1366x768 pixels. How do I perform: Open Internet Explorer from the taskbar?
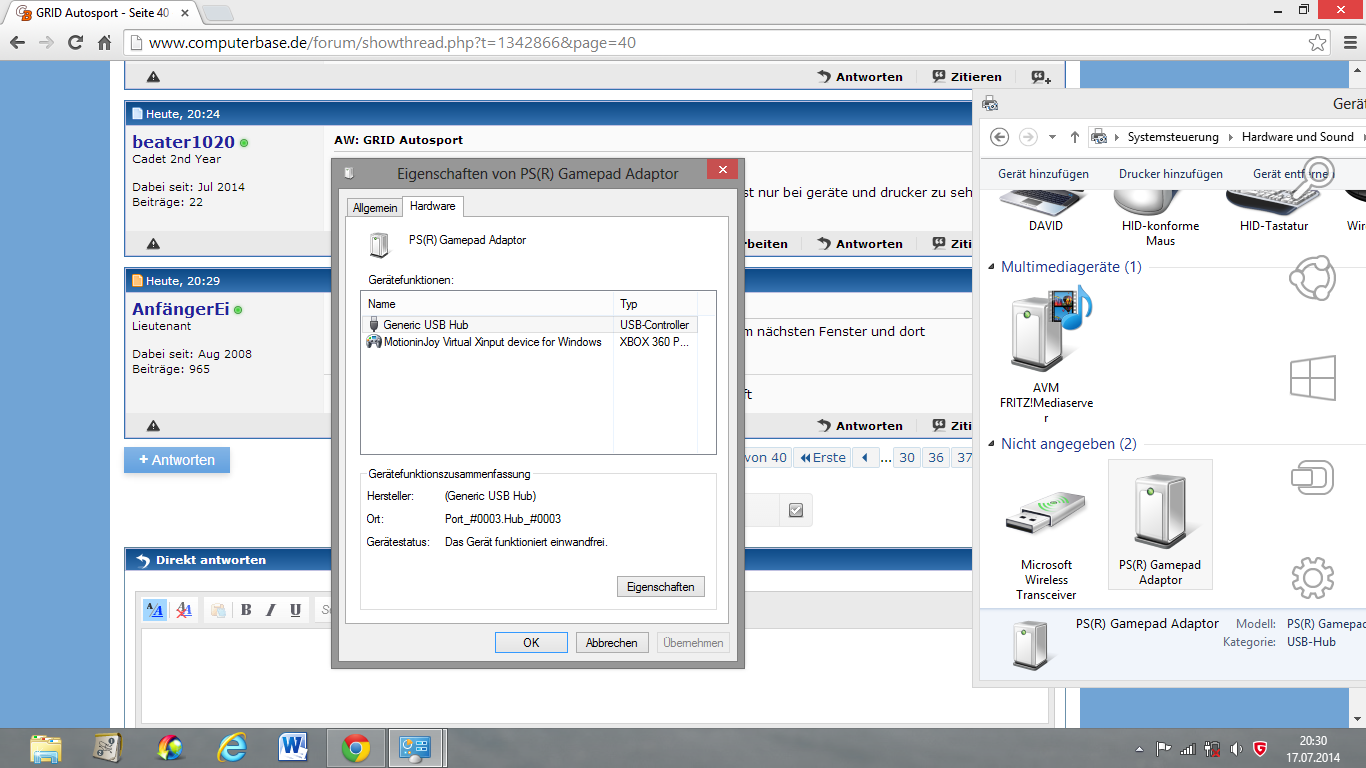click(232, 748)
